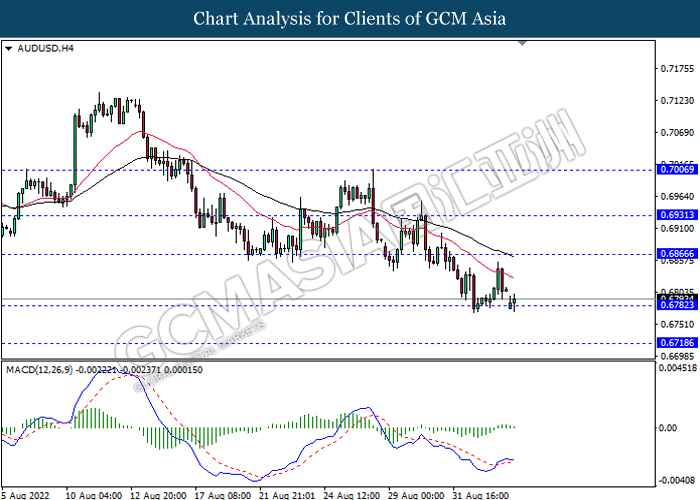
Task: Click the 17 Aug 08:00 time label
Action: coord(223,496)
